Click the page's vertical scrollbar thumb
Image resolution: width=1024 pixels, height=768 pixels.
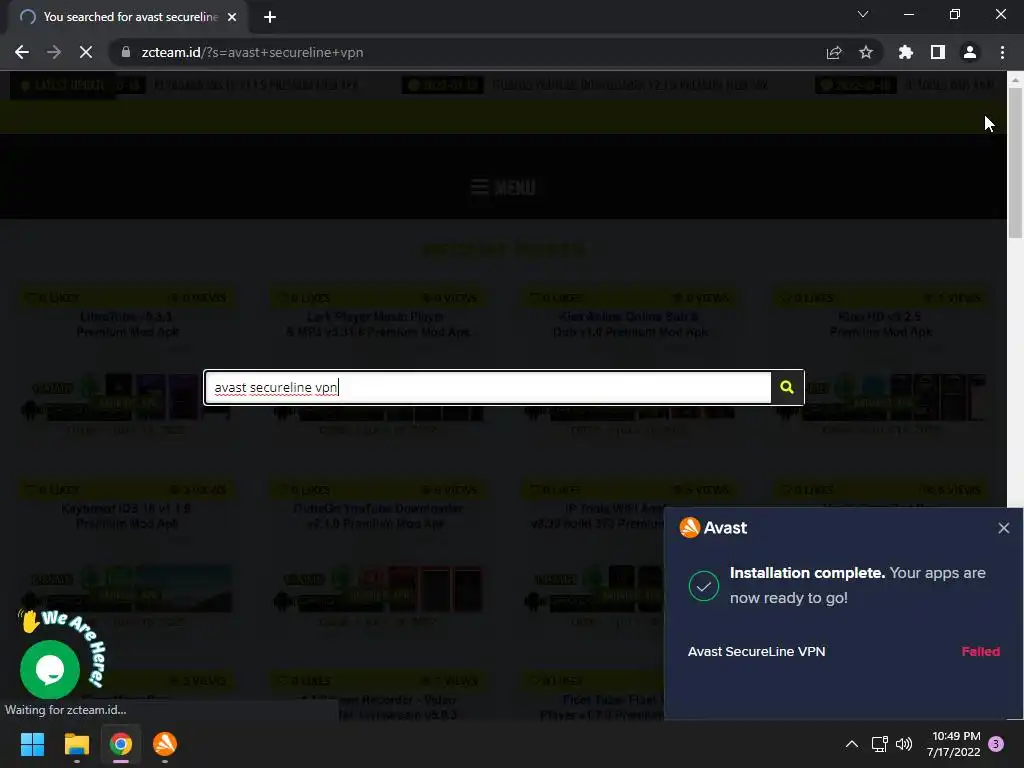[1015, 163]
